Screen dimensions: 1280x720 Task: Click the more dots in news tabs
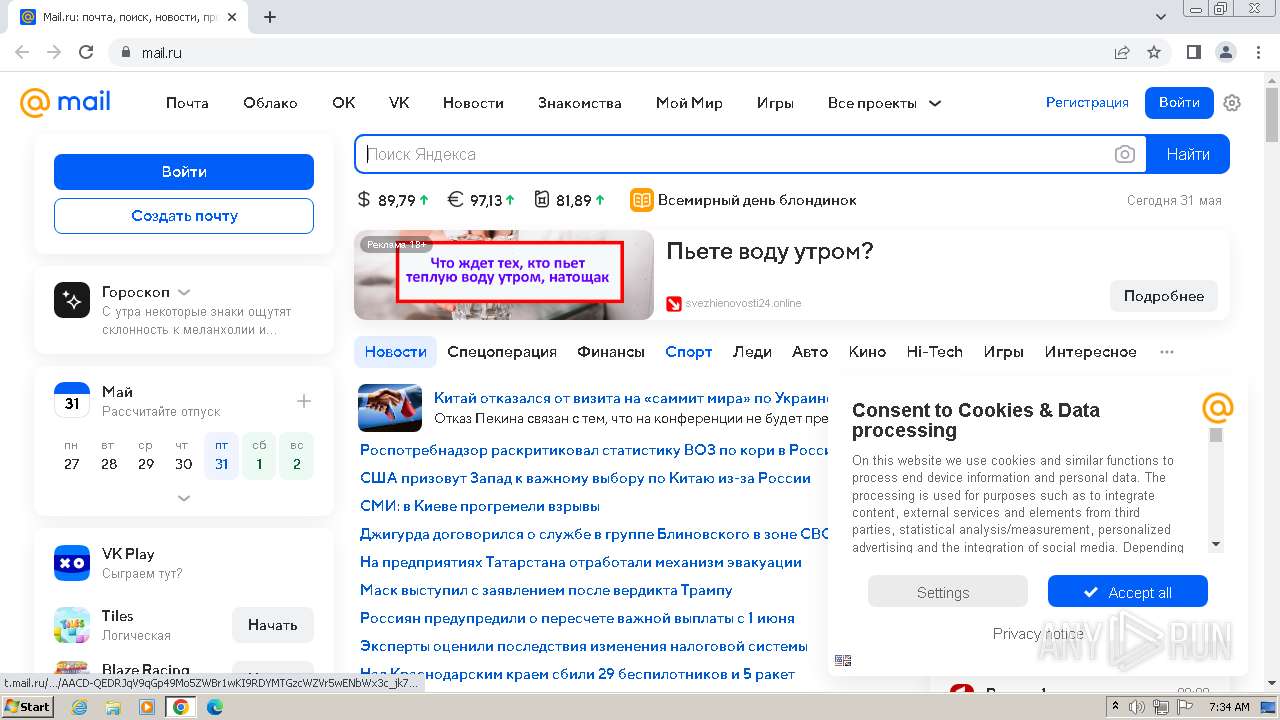coord(1167,352)
